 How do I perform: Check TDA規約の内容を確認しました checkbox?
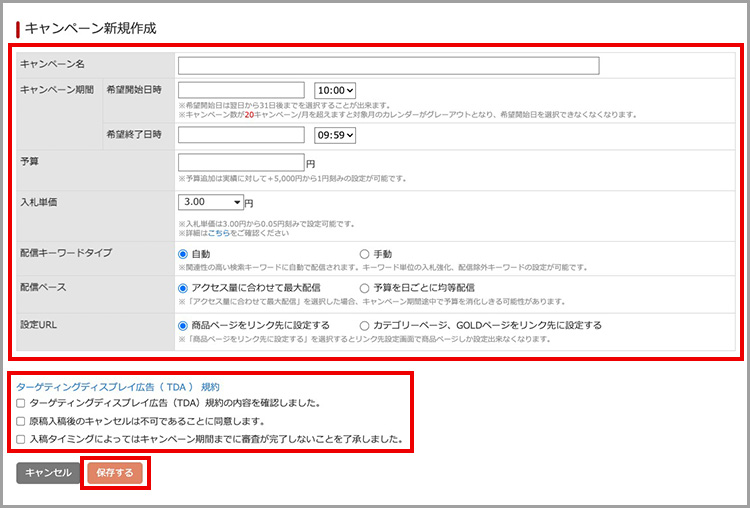coord(21,403)
